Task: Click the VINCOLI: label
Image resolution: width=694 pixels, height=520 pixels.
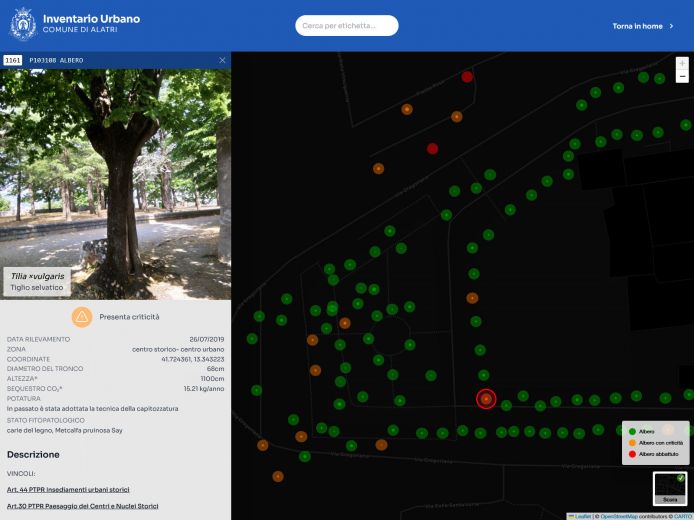Action: [x=21, y=474]
